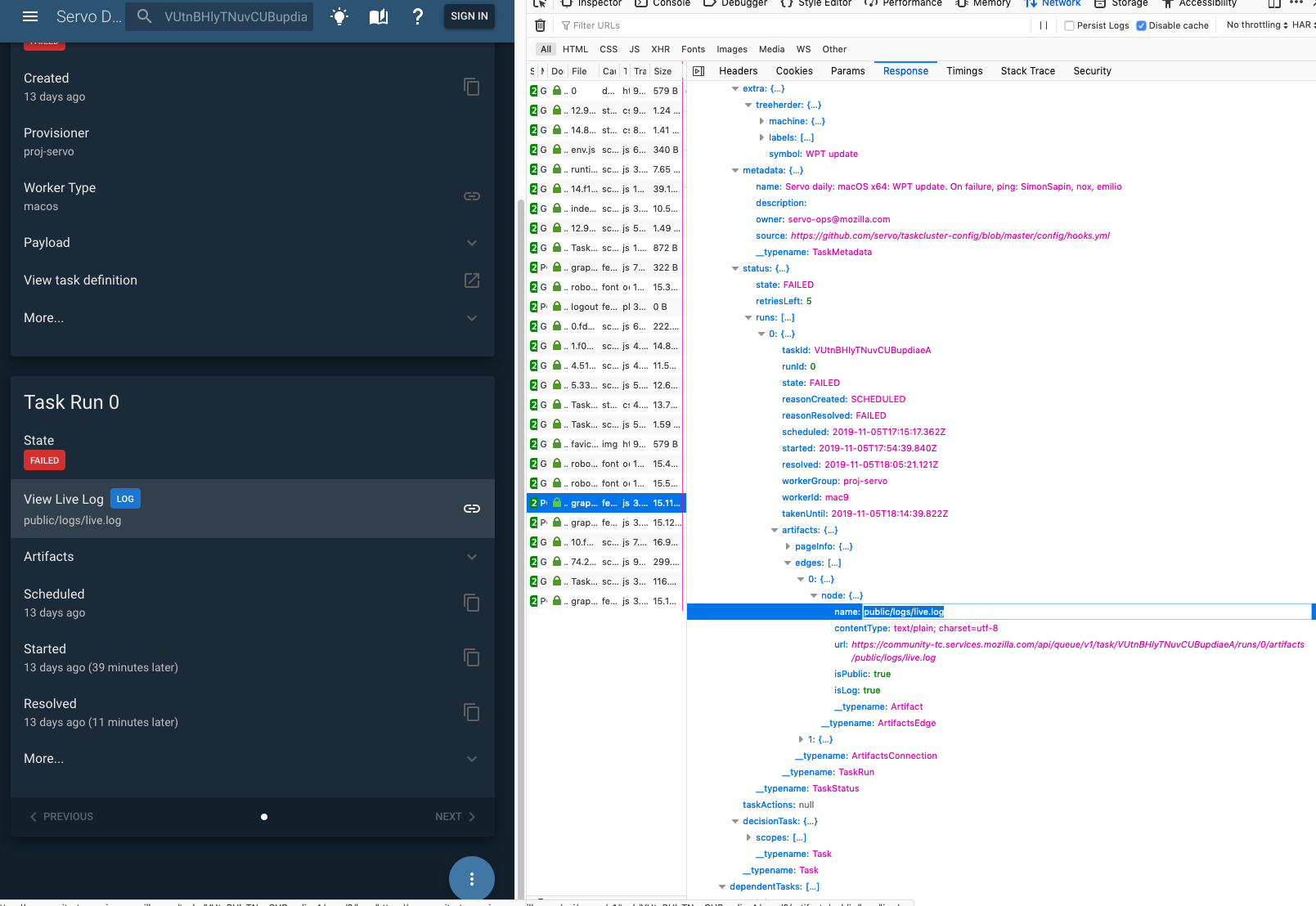This screenshot has height=906, width=1316.
Task: Click the help question mark icon
Action: [418, 16]
